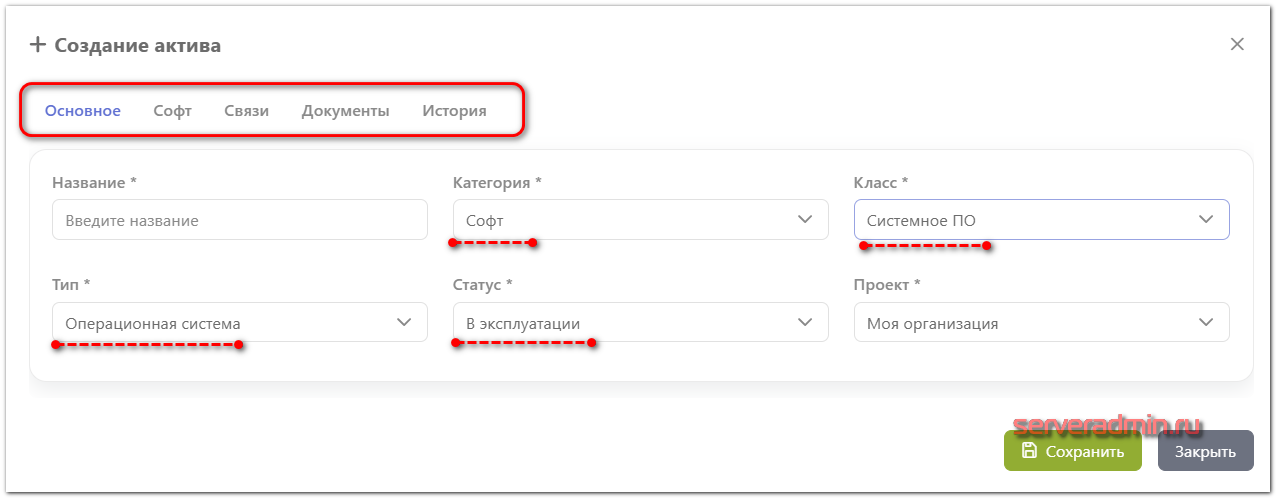Click the Создание актива dialog title

click(137, 45)
